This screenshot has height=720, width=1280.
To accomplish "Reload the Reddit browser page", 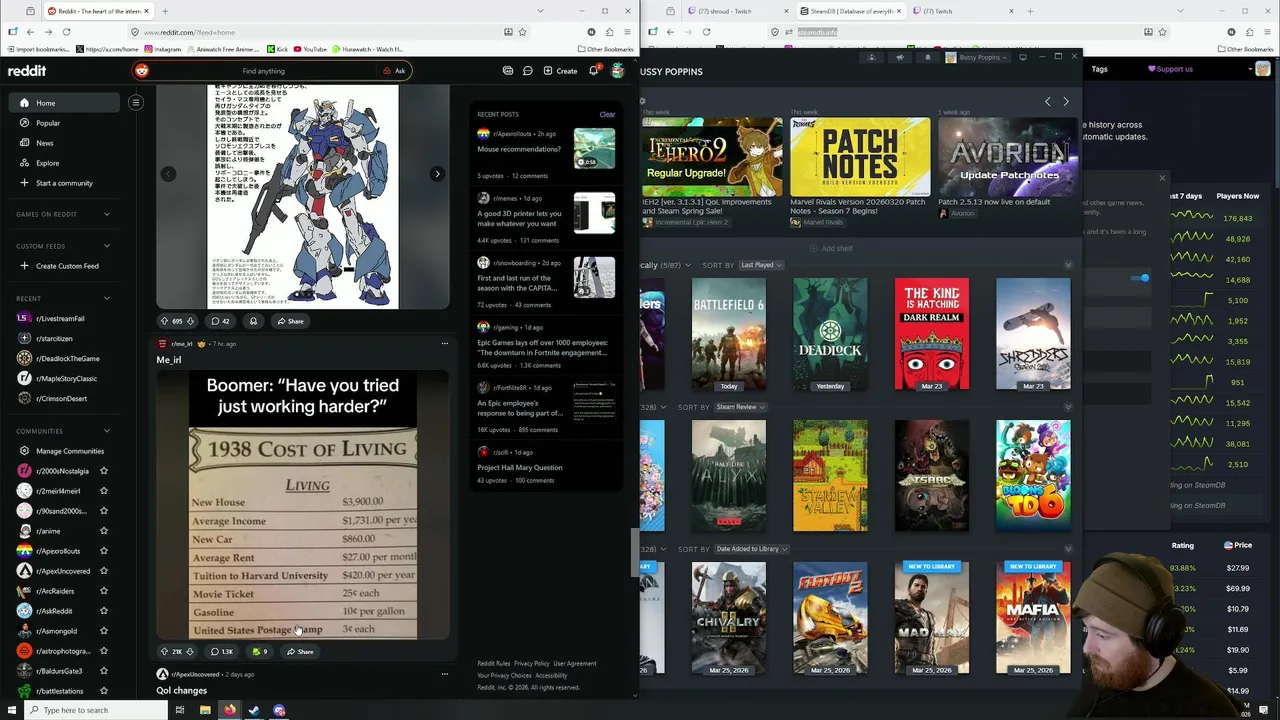I will point(66,32).
